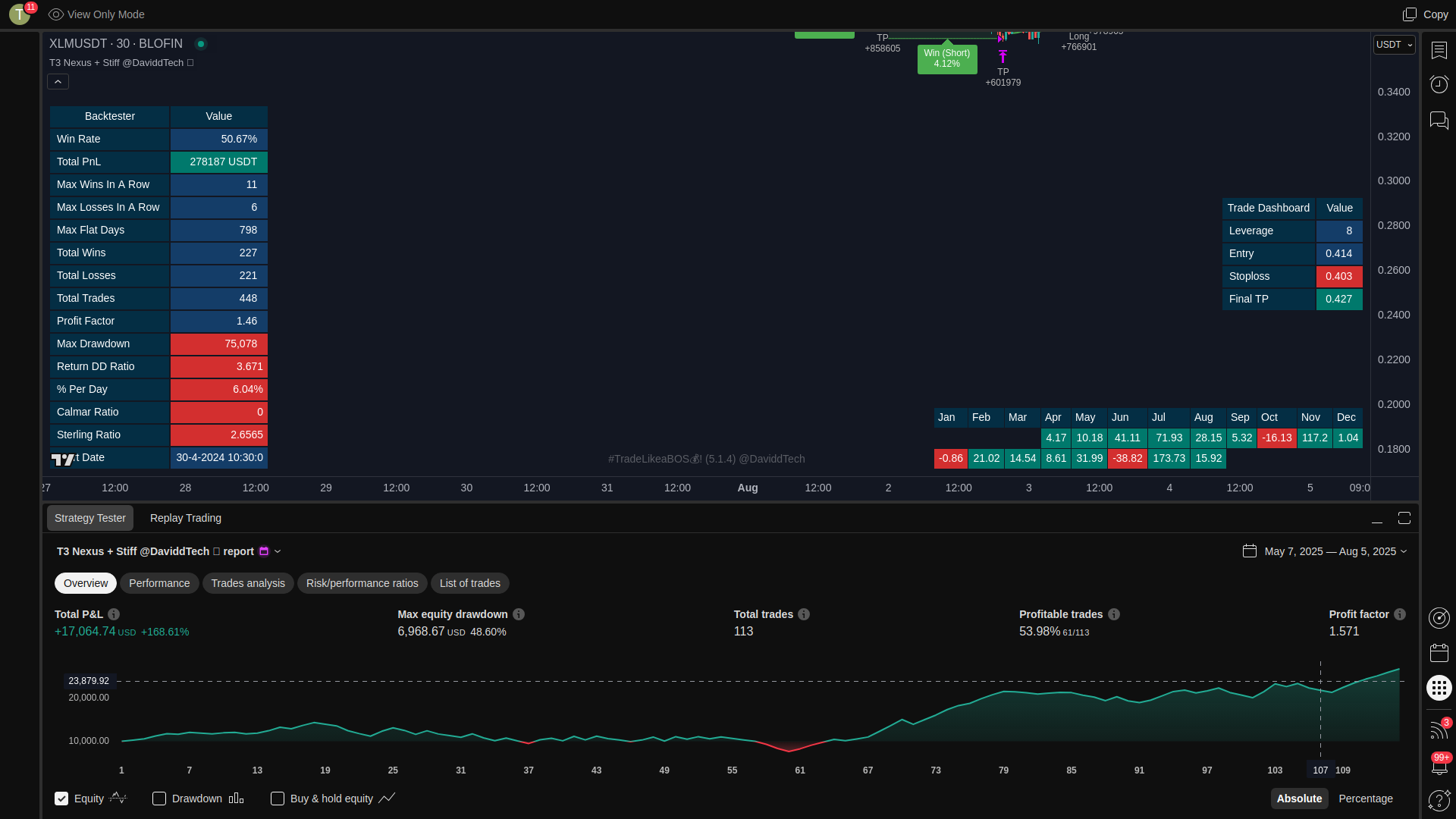Open the user profile avatar with notifications

[20, 14]
